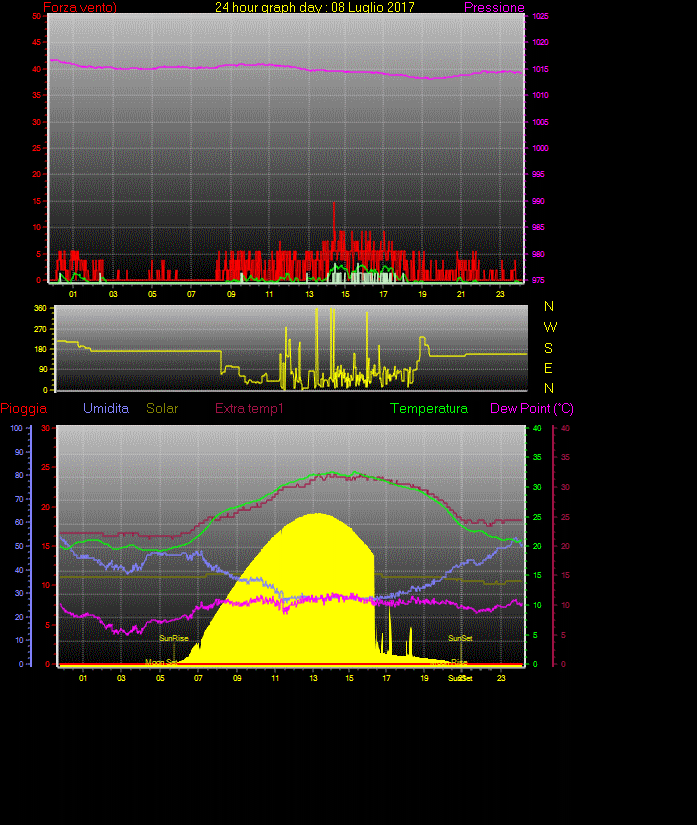The image size is (697, 825).
Task: Click the 975 value on pressure axis
Action: (x=538, y=280)
